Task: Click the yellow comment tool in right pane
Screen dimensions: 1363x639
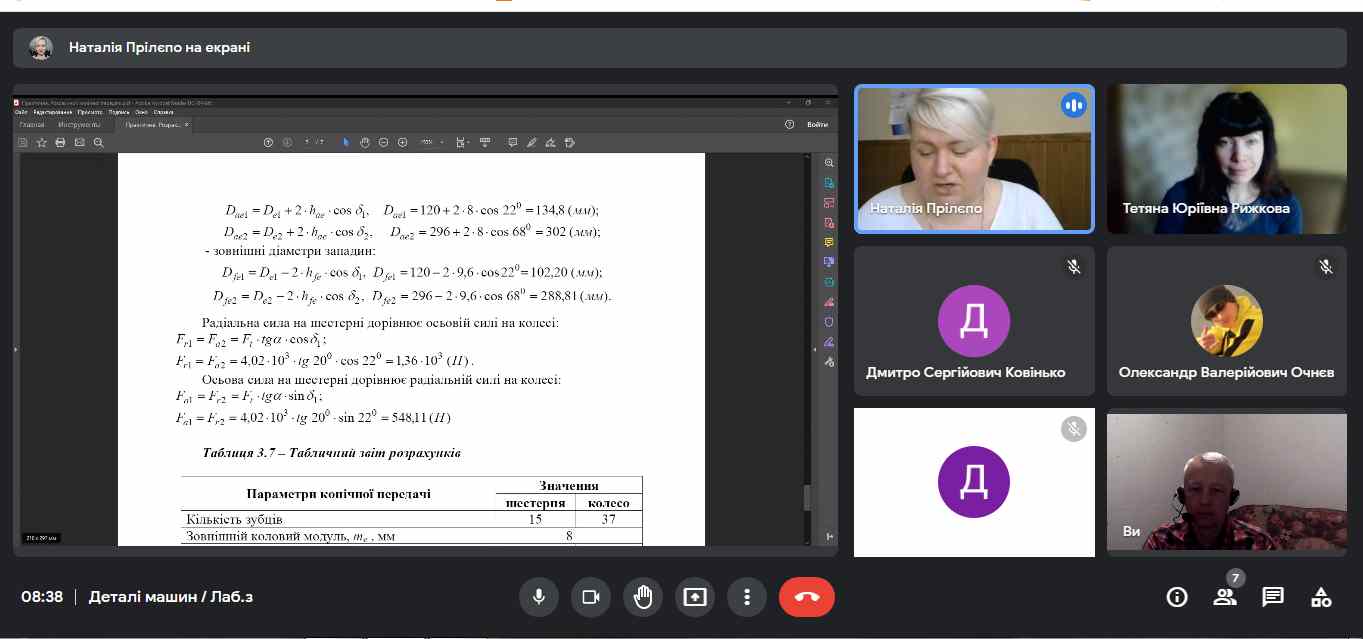Action: coord(829,242)
